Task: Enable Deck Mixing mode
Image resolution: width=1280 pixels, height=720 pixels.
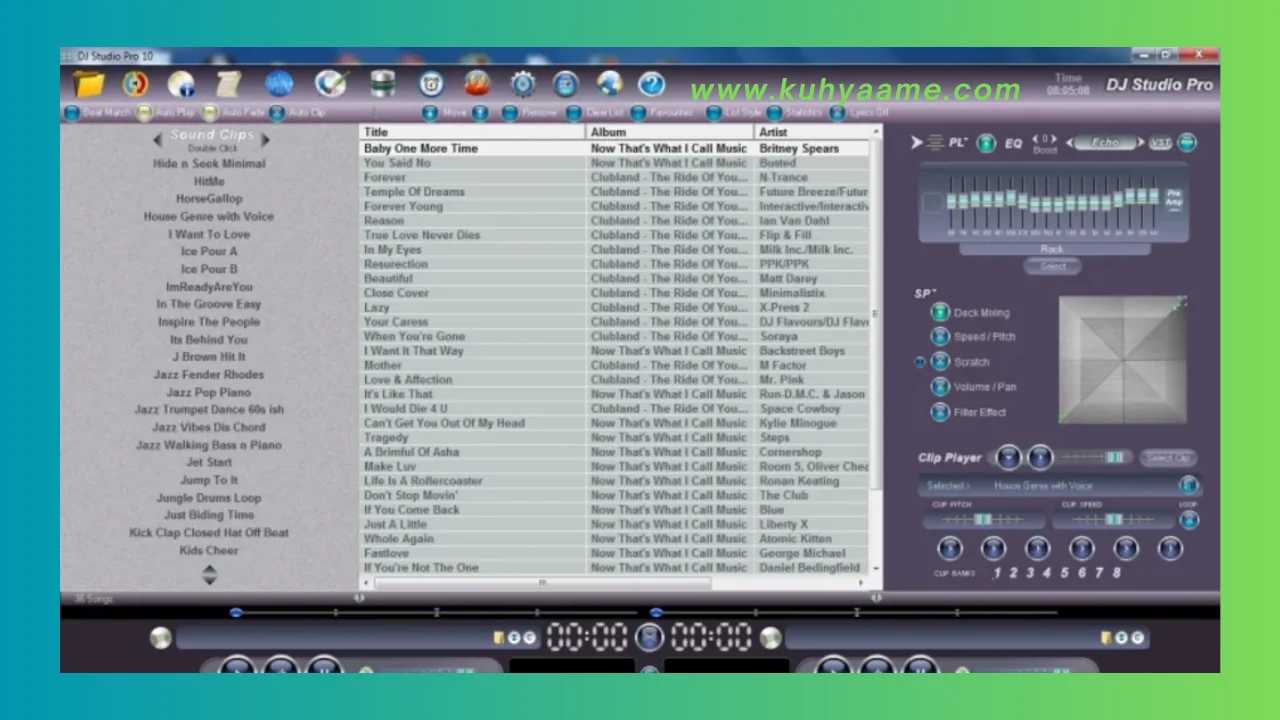Action: (x=940, y=312)
